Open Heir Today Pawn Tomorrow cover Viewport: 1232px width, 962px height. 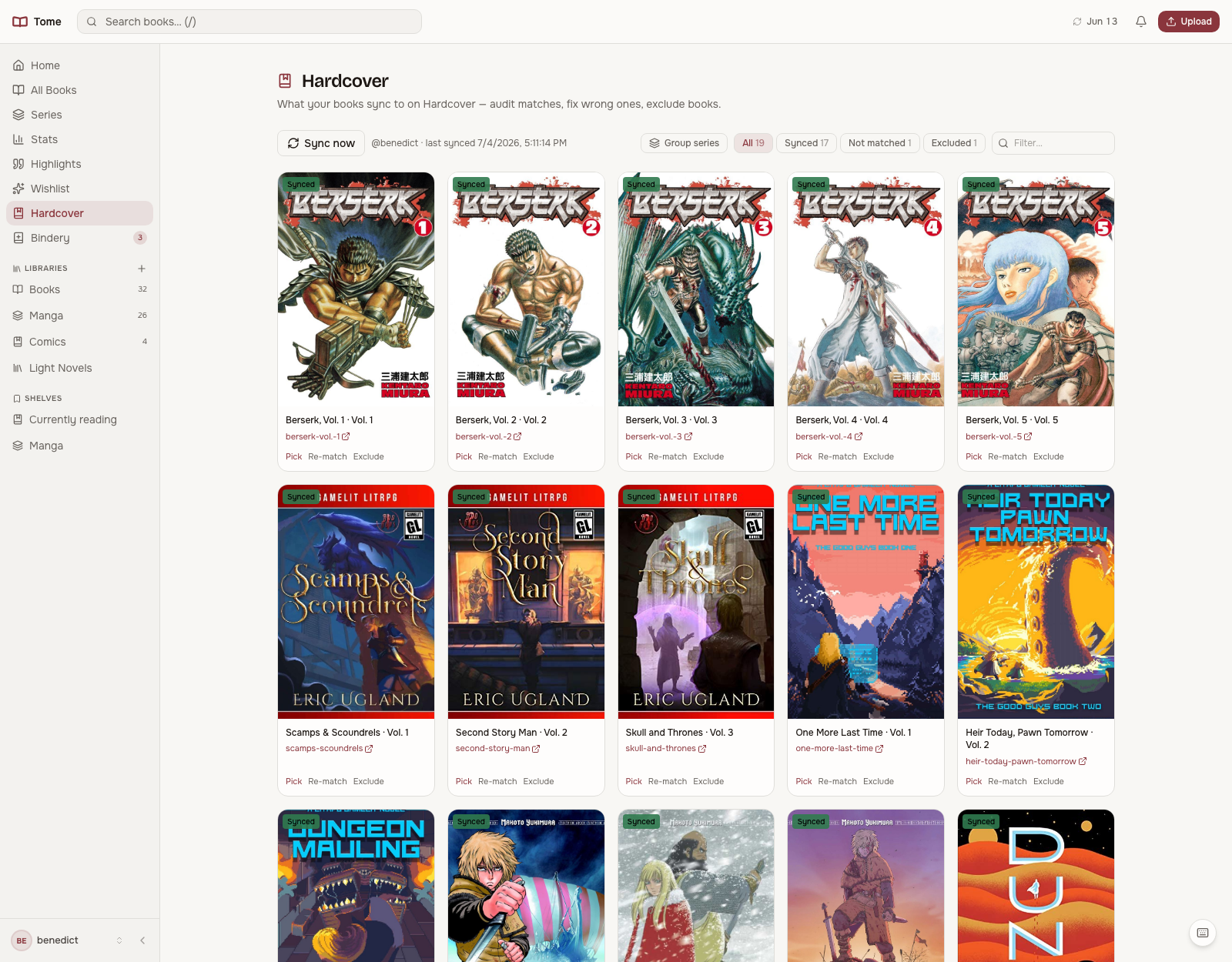click(x=1036, y=602)
